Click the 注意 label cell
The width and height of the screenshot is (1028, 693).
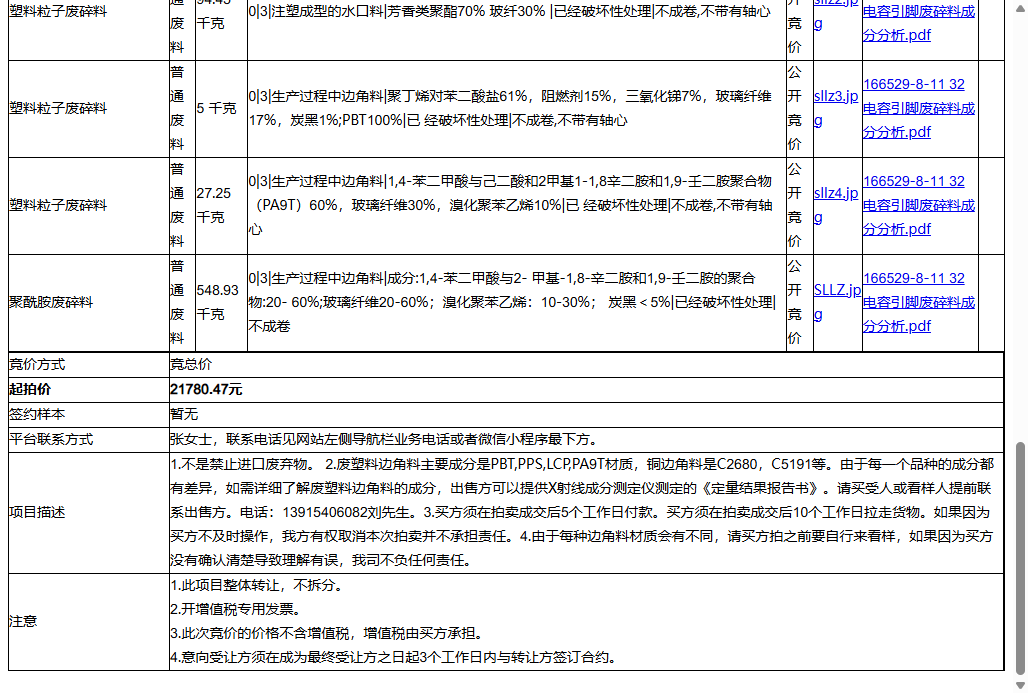[x=89, y=622]
